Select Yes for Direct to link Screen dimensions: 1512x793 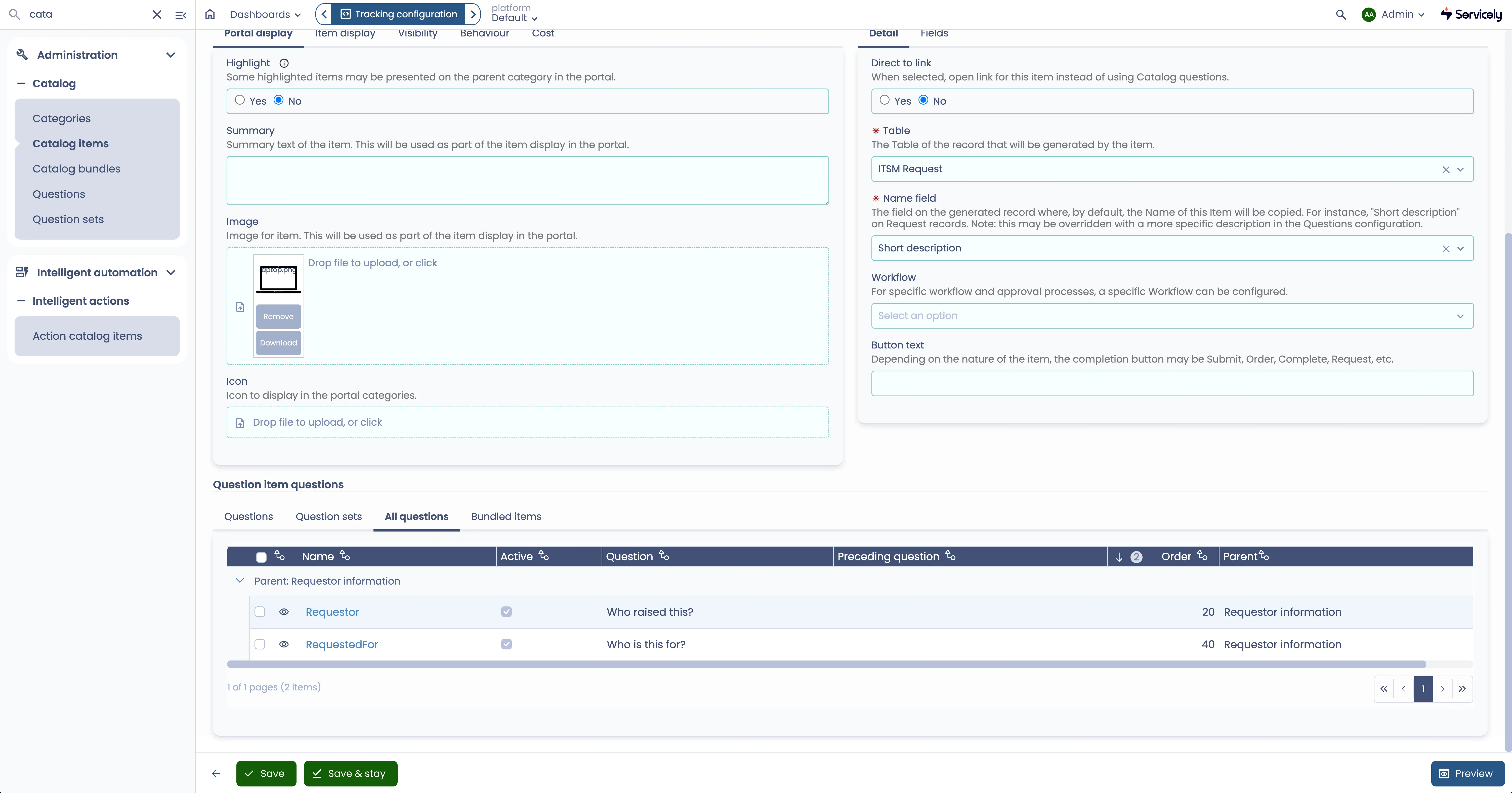click(x=885, y=100)
